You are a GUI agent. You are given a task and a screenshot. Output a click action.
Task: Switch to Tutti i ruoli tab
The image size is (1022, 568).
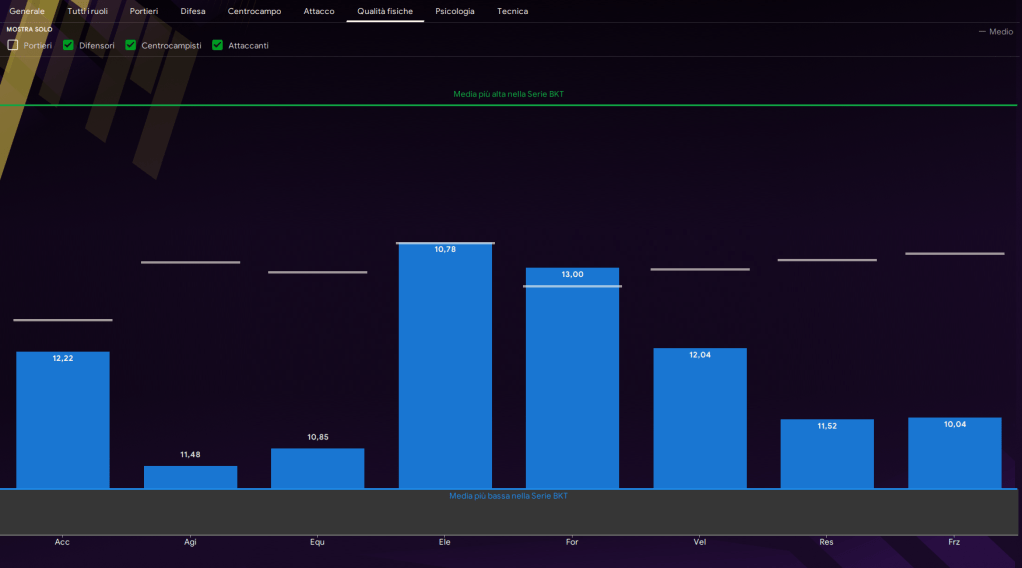[87, 11]
